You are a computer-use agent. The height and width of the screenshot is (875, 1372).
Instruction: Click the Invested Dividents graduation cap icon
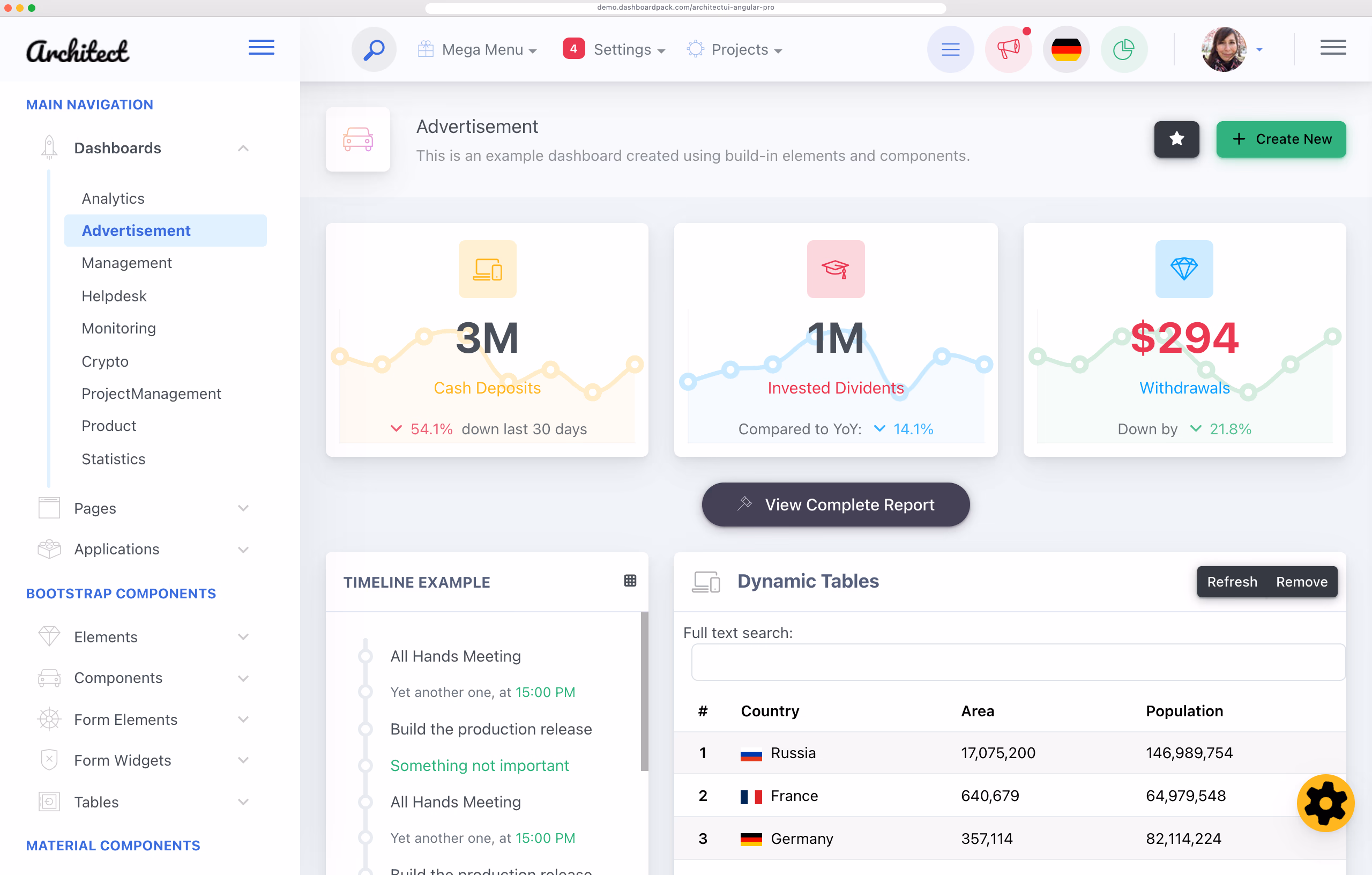[836, 269]
